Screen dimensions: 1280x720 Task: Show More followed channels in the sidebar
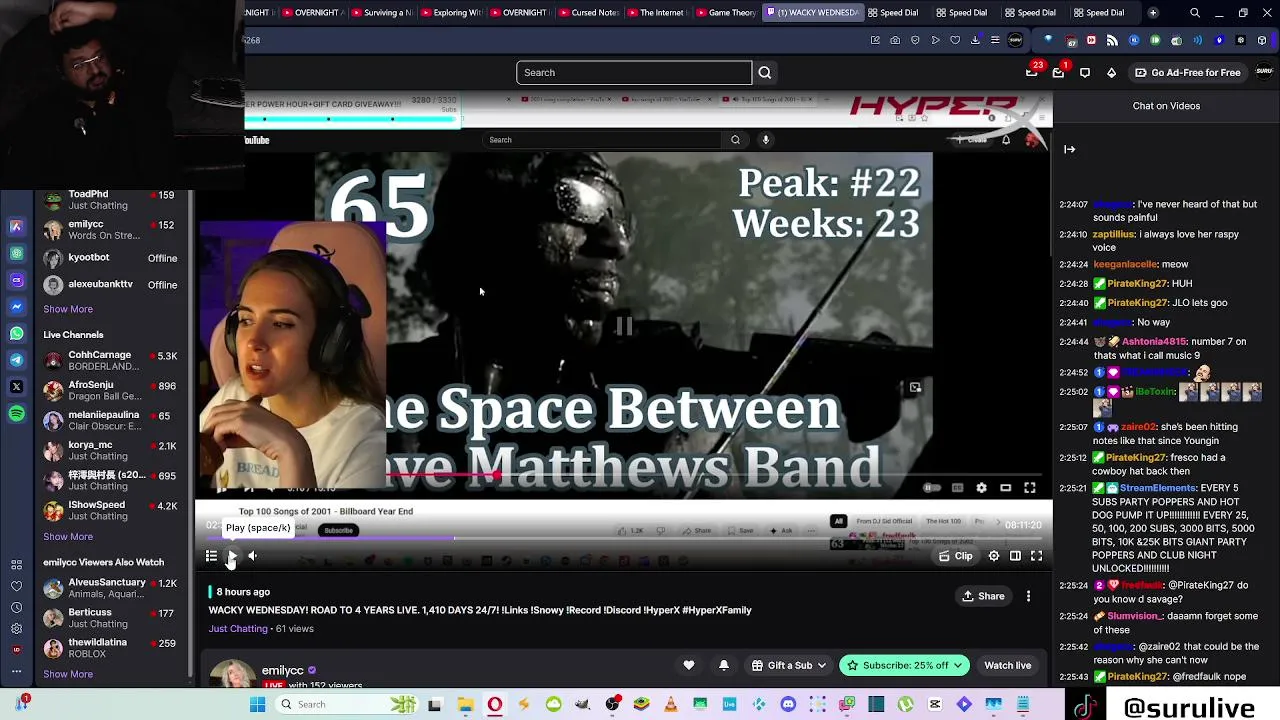(x=68, y=309)
